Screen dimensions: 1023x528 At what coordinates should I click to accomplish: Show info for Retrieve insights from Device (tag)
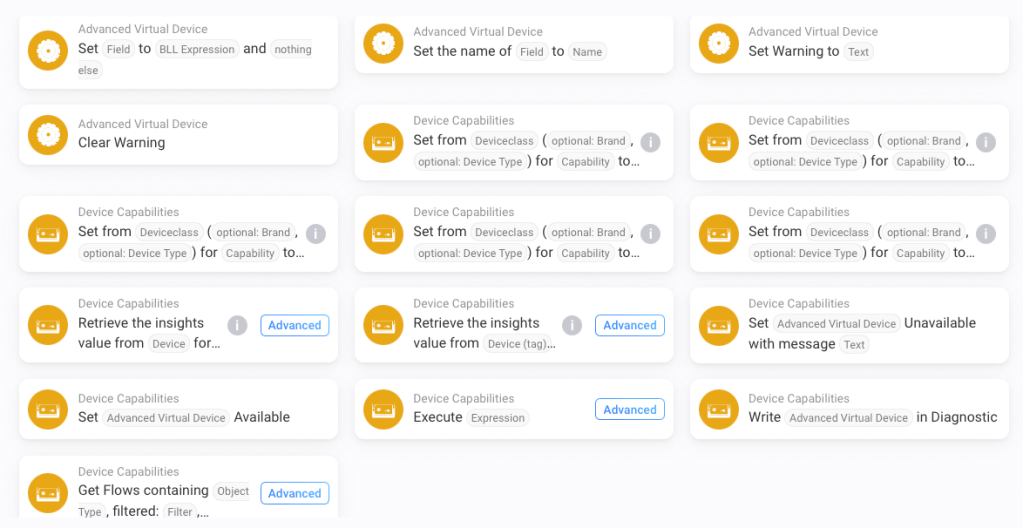click(572, 325)
